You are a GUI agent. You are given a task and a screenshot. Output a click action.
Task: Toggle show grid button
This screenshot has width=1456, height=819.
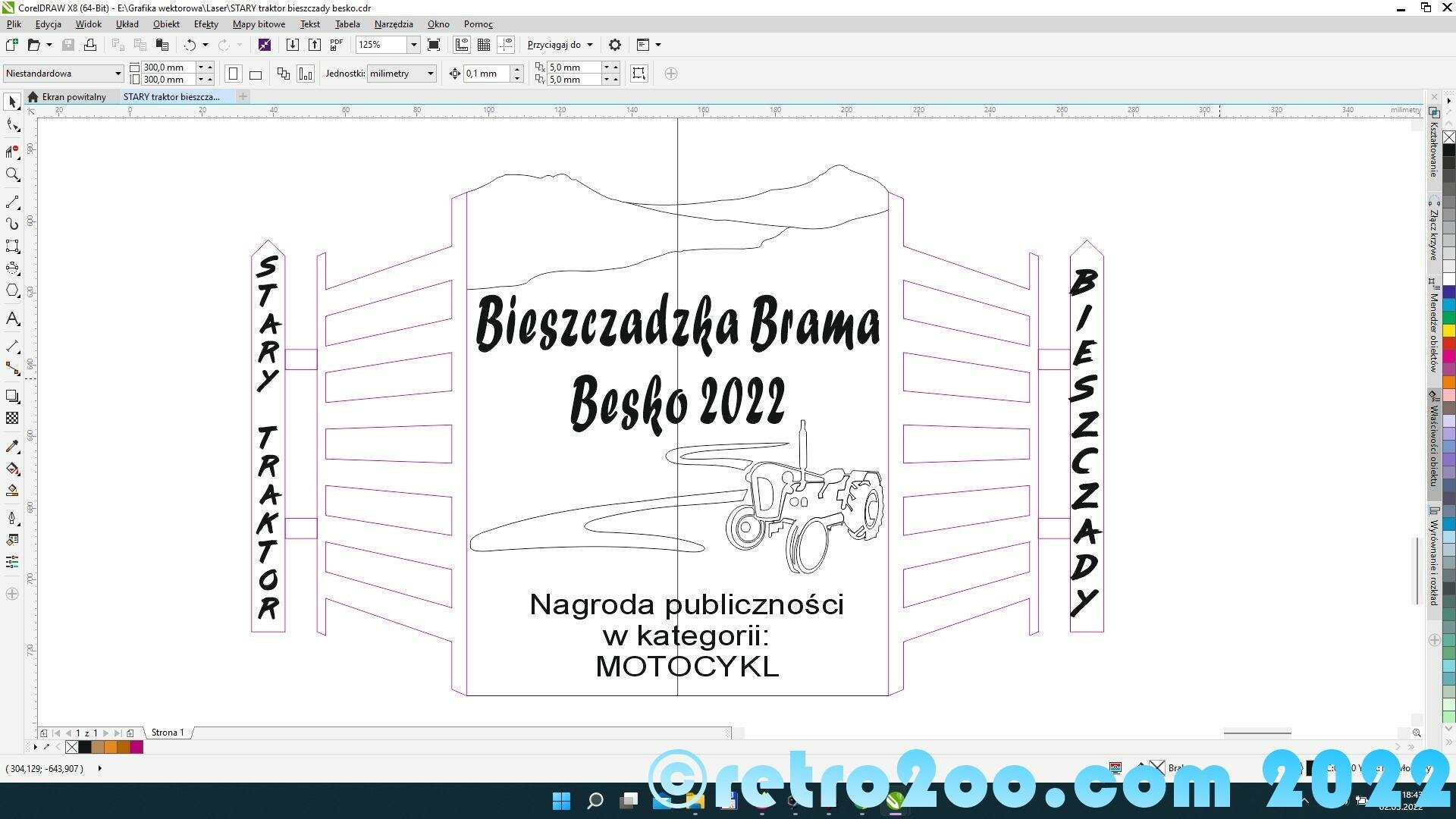[484, 45]
